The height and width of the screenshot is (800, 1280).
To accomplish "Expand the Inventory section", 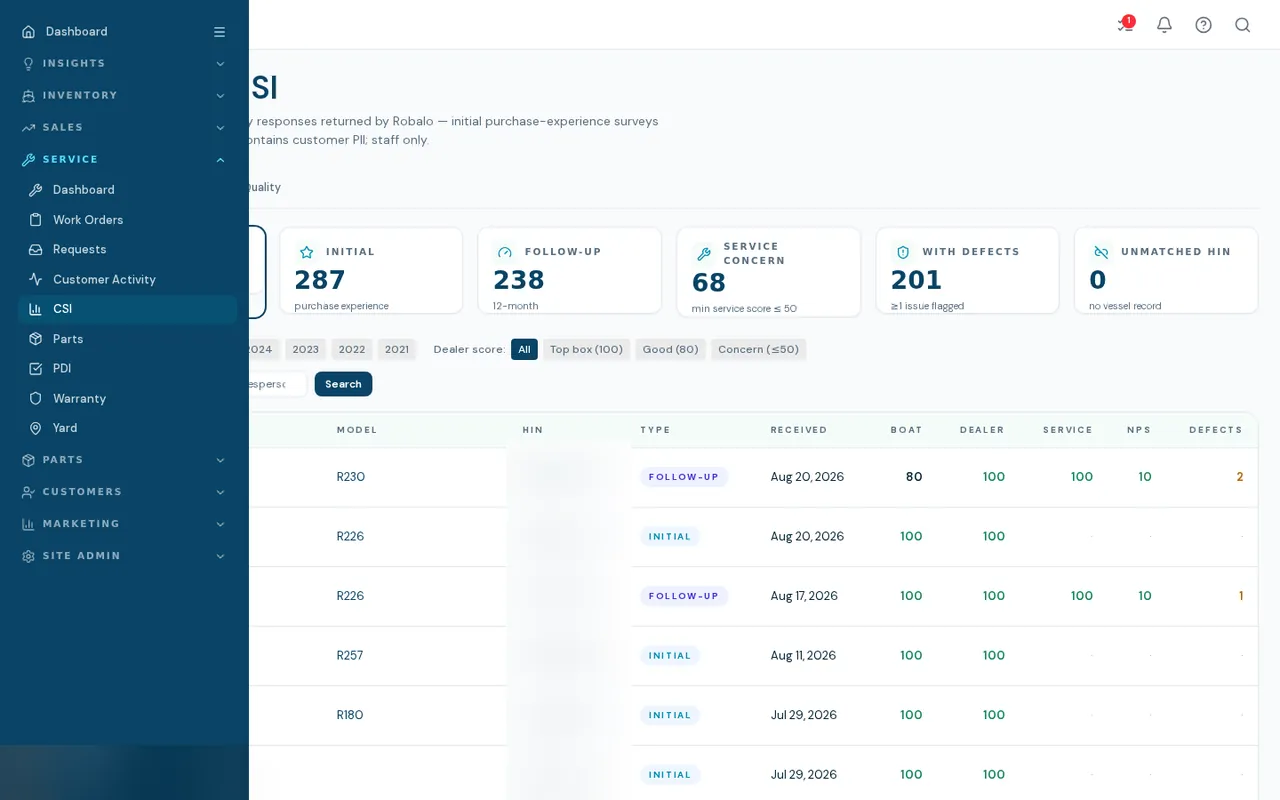I will click(124, 96).
